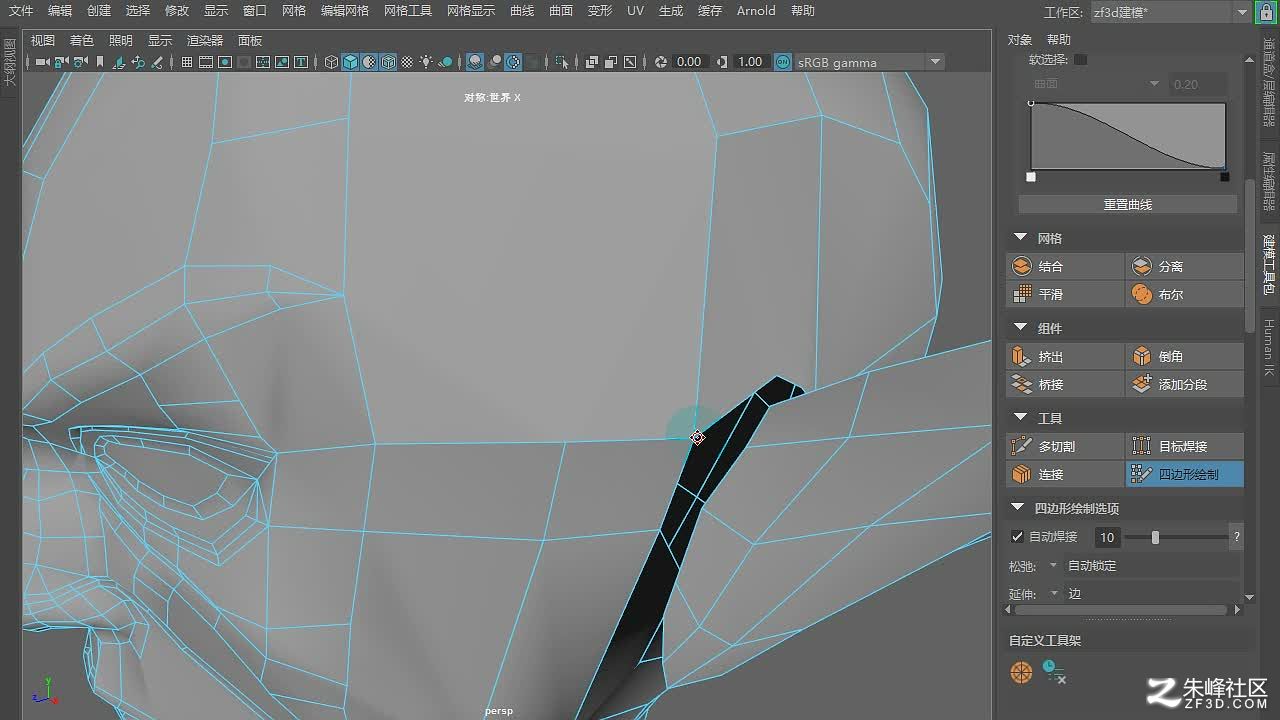Click the Use All Lights bulb icon
Image resolution: width=1280 pixels, height=720 pixels.
pos(426,62)
